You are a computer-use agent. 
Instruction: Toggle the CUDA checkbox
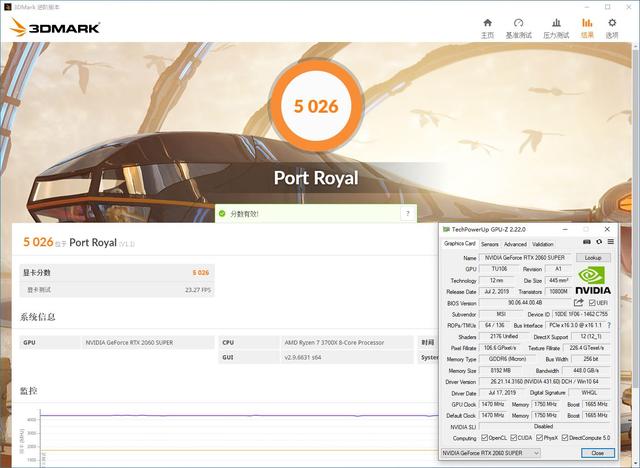515,437
